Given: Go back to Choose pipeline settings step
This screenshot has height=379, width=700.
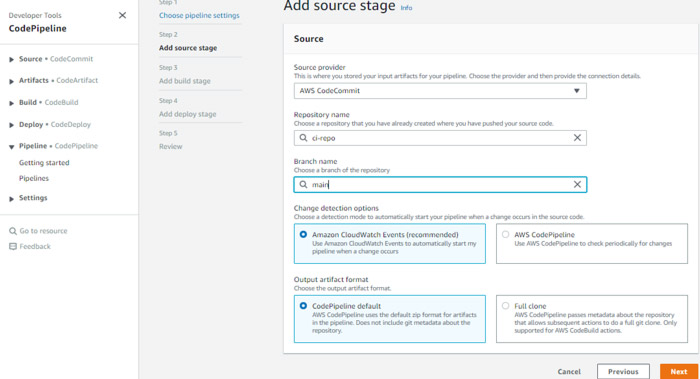Looking at the screenshot, I should click(199, 15).
